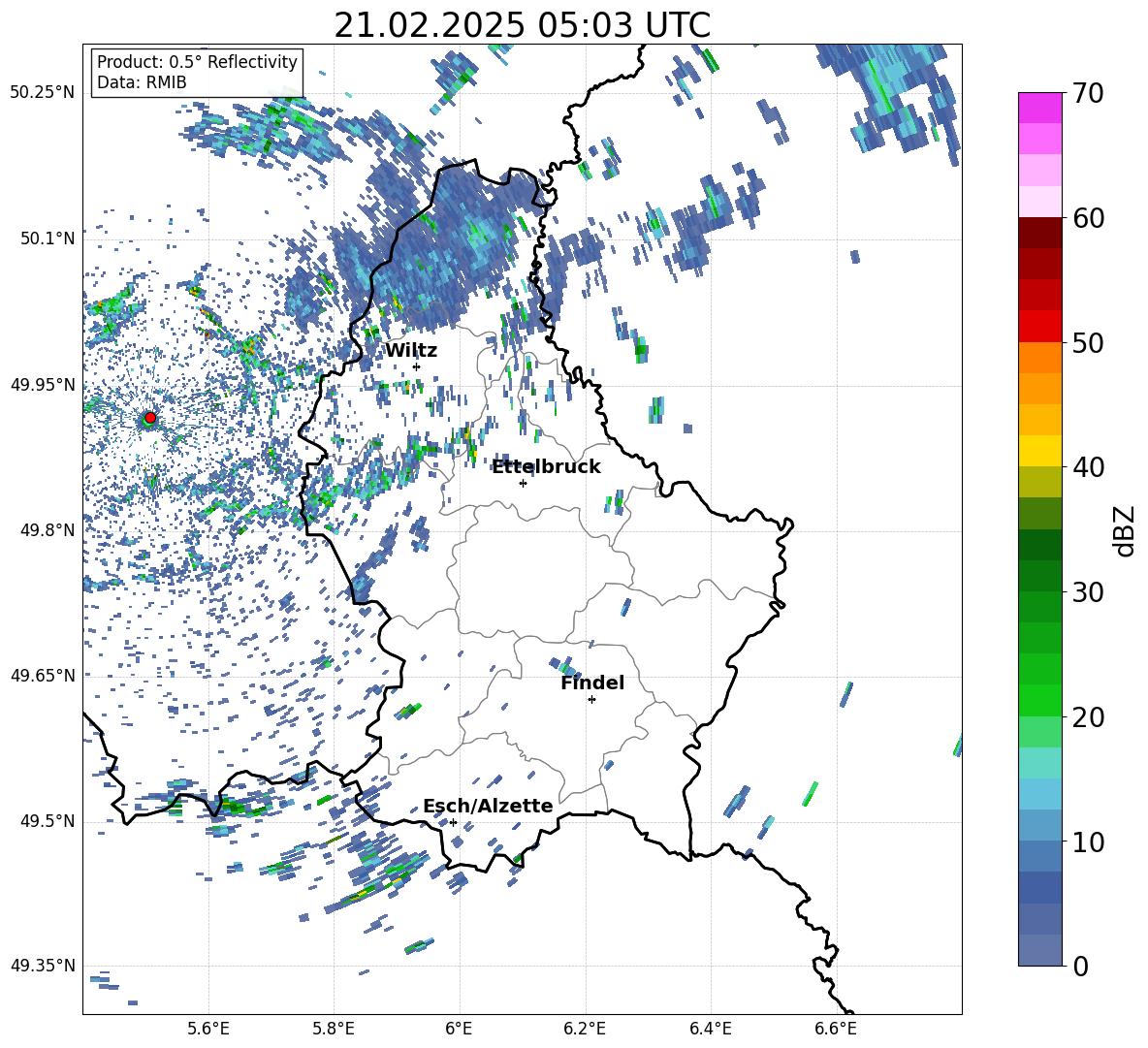
Task: Click the 'Product: 0.5° Reflectivity' text
Action: [197, 62]
